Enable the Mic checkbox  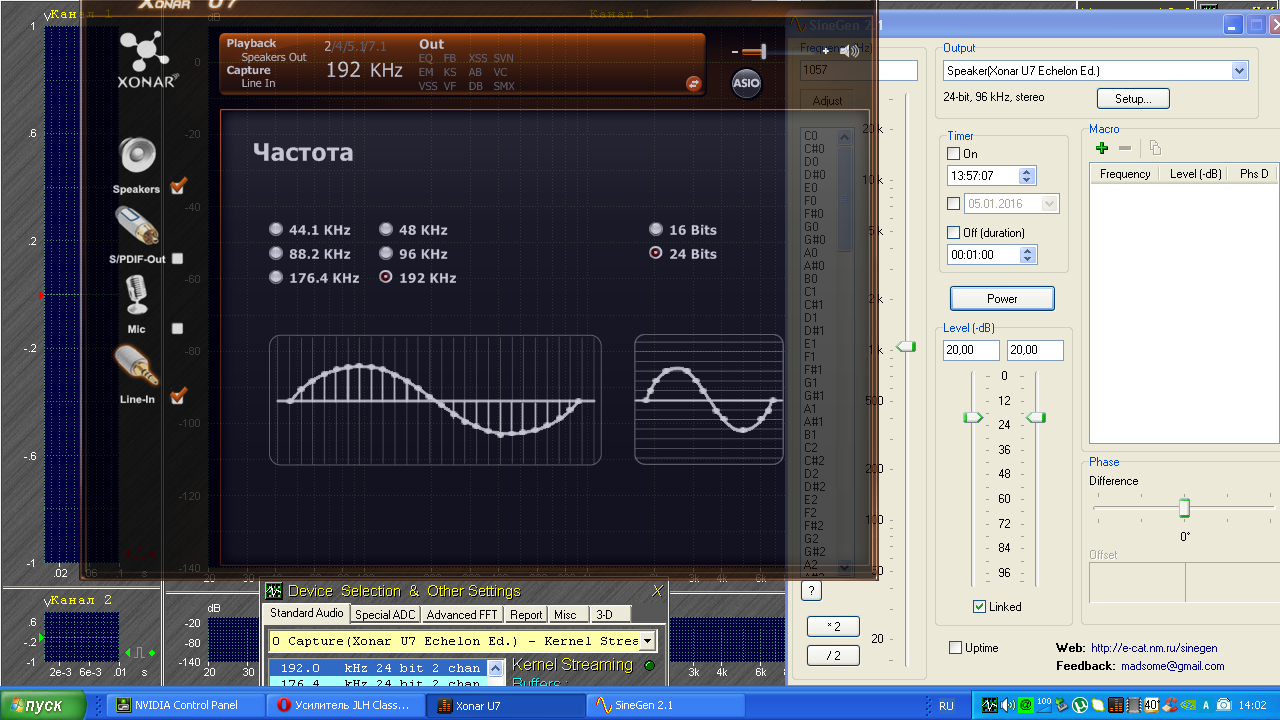pyautogui.click(x=177, y=328)
